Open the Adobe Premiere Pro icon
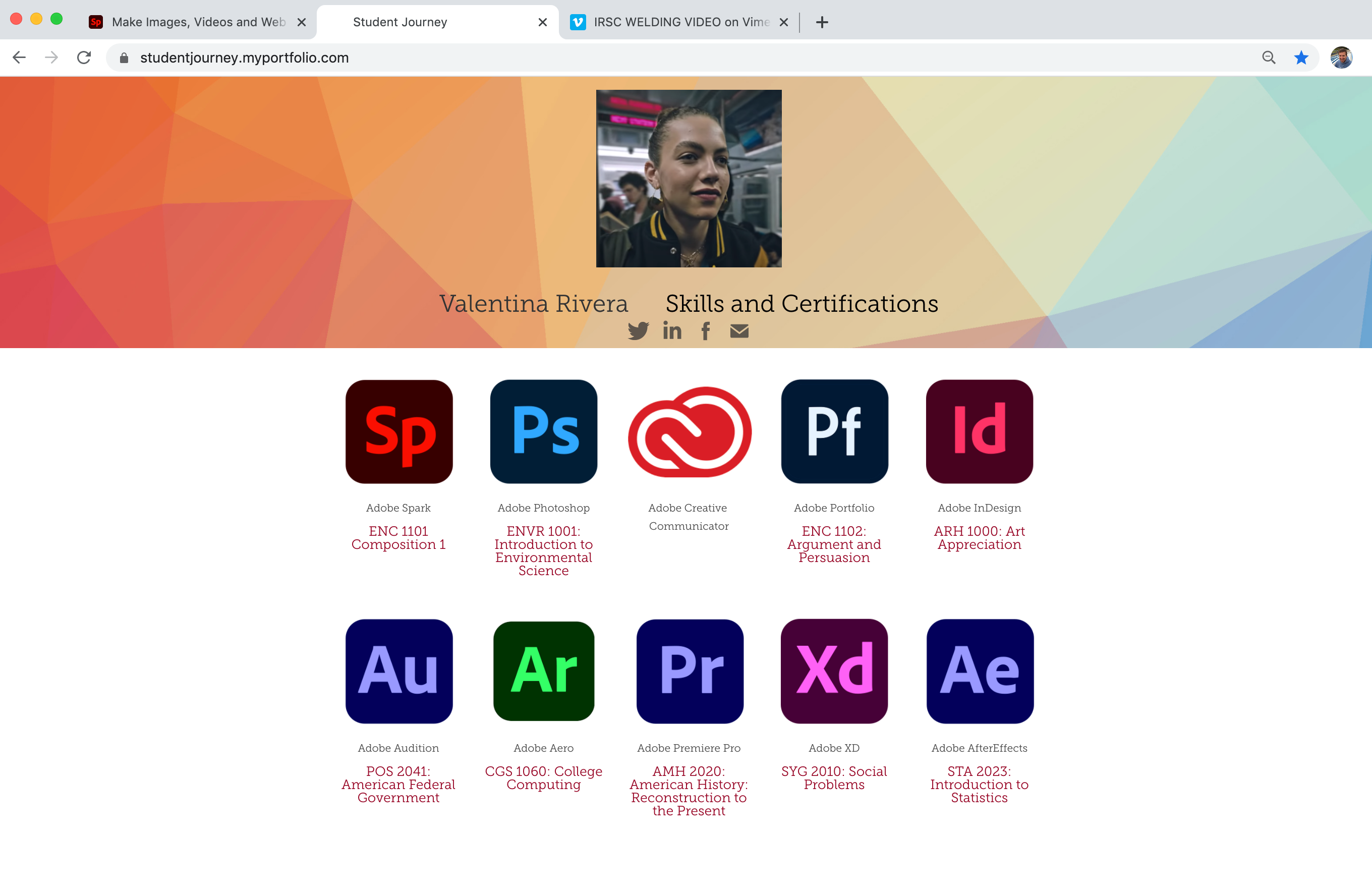The image size is (1372, 895). click(x=690, y=671)
